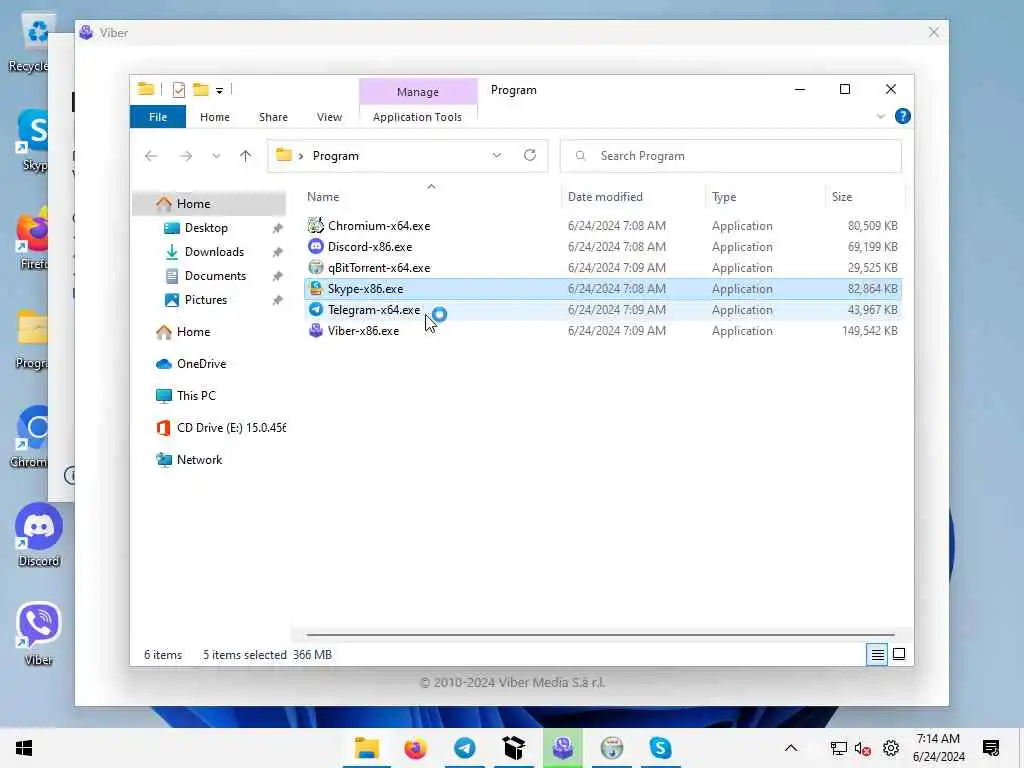
Task: Unpin Pictures from quick access
Action: click(278, 300)
